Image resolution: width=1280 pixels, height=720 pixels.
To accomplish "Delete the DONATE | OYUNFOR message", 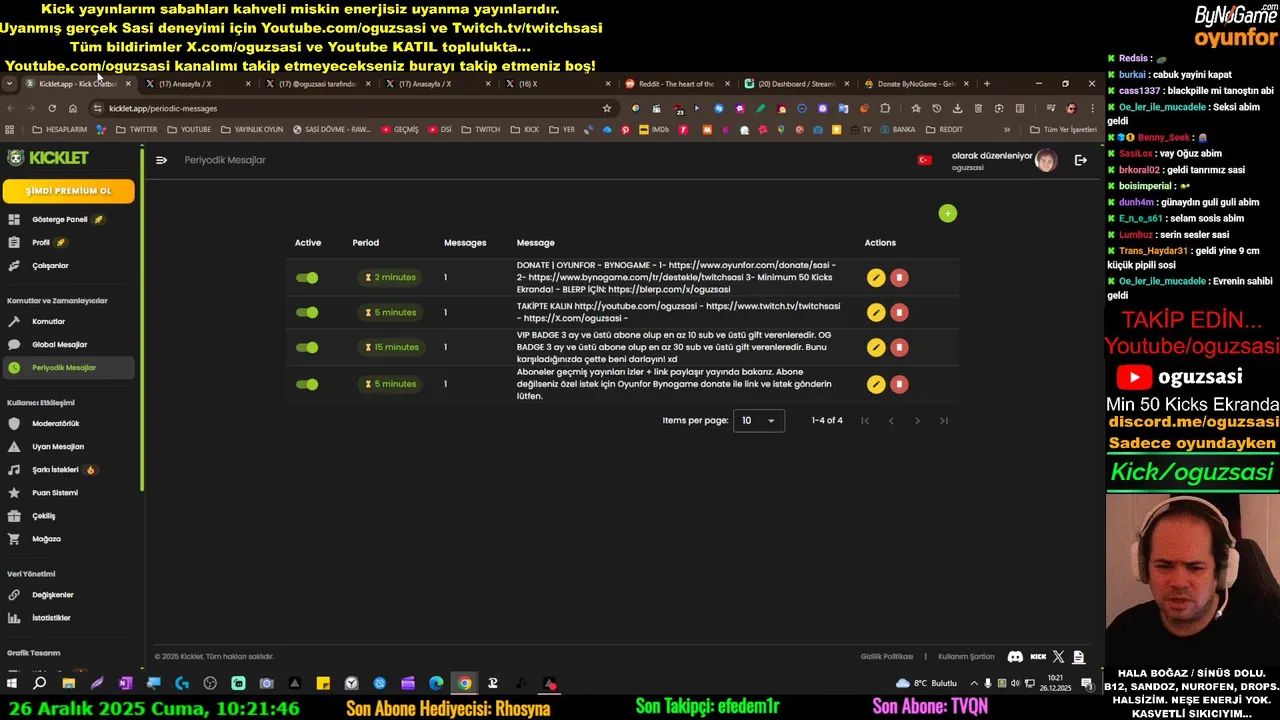I will click(x=899, y=278).
